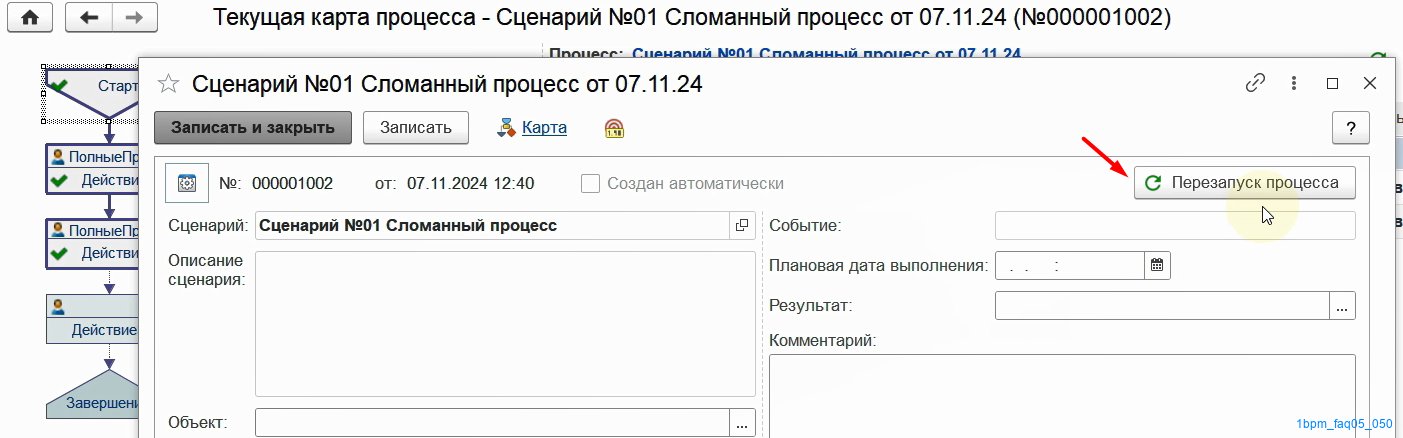Click 'Записать и закрыть' button
Screen dimensions: 1403x438
coord(252,128)
